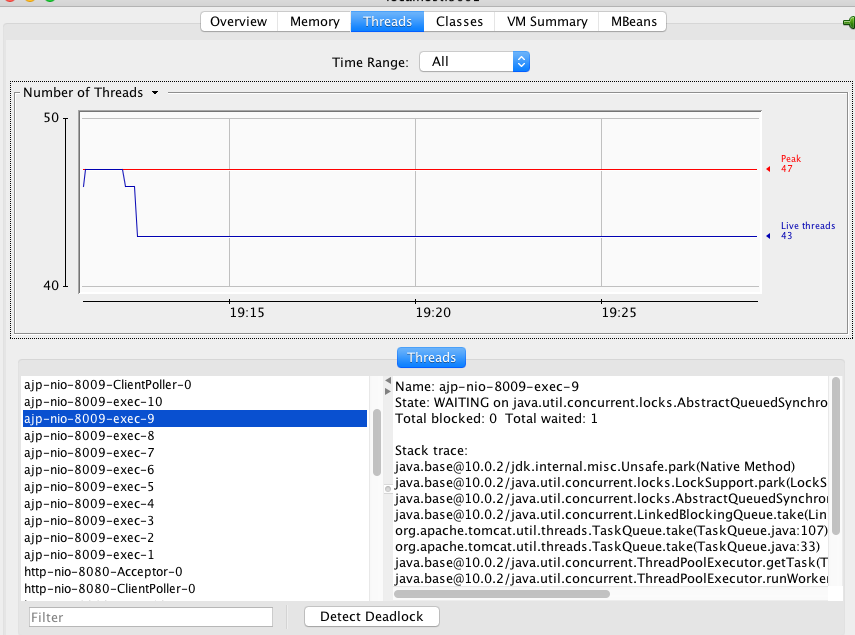Open the Time Range dropdown
The width and height of the screenshot is (855, 635).
pyautogui.click(x=474, y=62)
